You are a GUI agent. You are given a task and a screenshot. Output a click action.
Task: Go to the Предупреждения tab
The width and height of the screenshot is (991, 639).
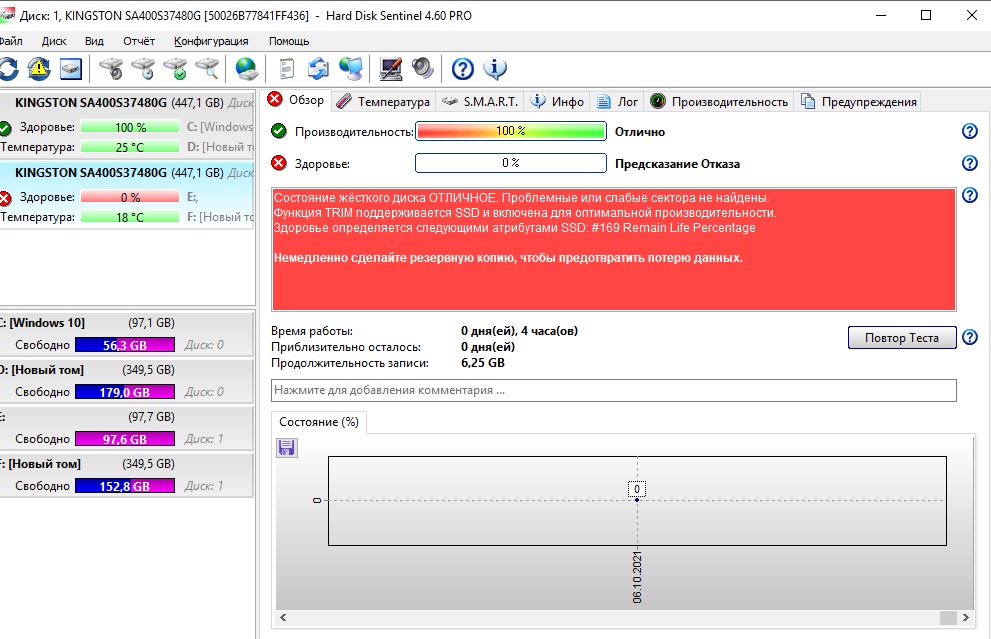tap(858, 102)
